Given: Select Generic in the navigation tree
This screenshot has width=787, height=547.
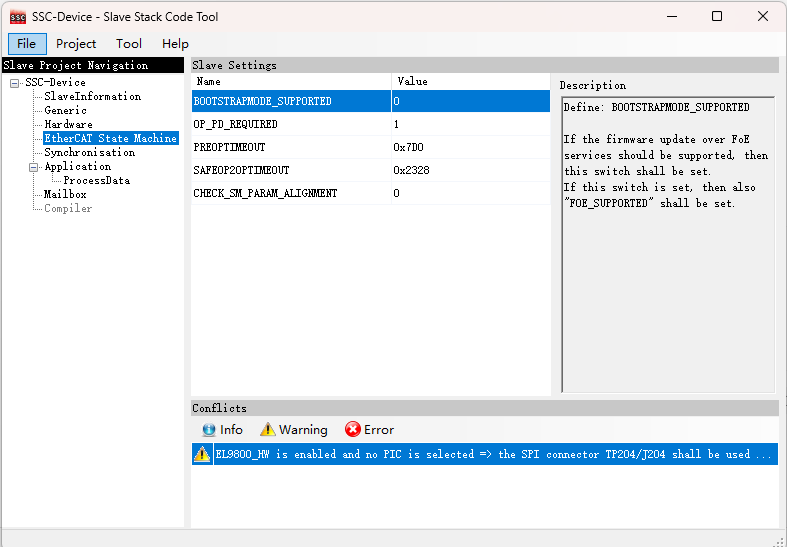Looking at the screenshot, I should coord(65,110).
